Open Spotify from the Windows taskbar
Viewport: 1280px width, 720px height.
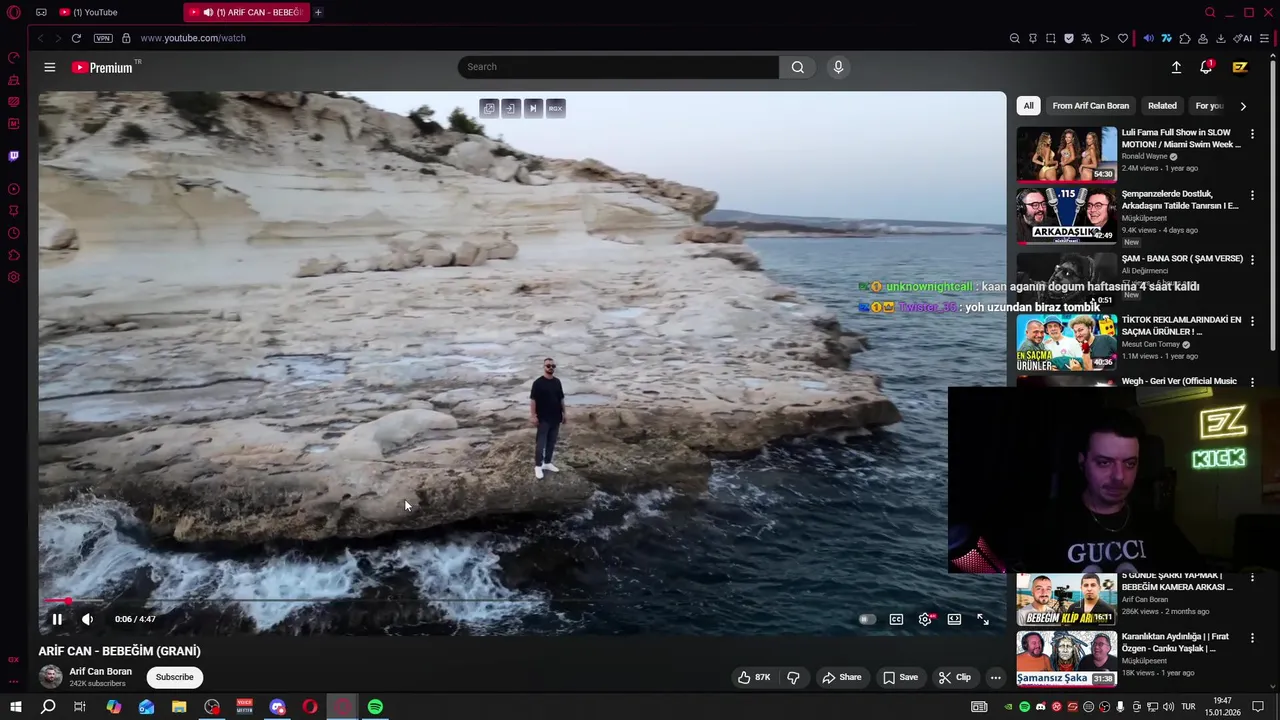375,707
